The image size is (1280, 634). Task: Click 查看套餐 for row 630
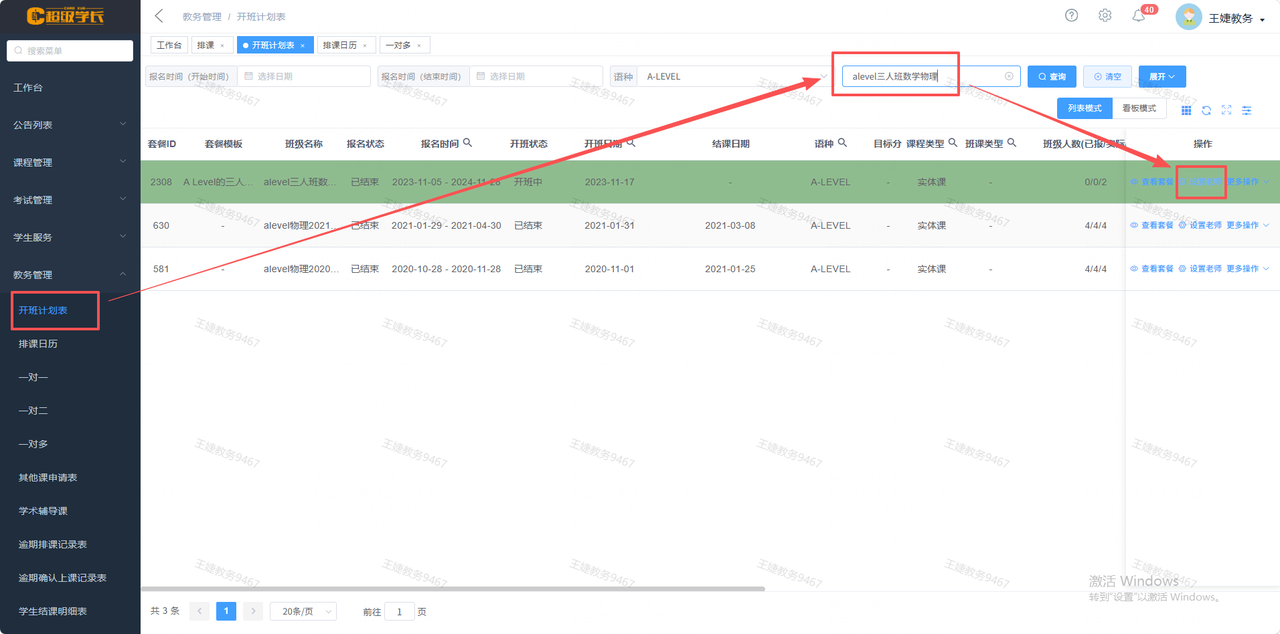pyautogui.click(x=1152, y=225)
